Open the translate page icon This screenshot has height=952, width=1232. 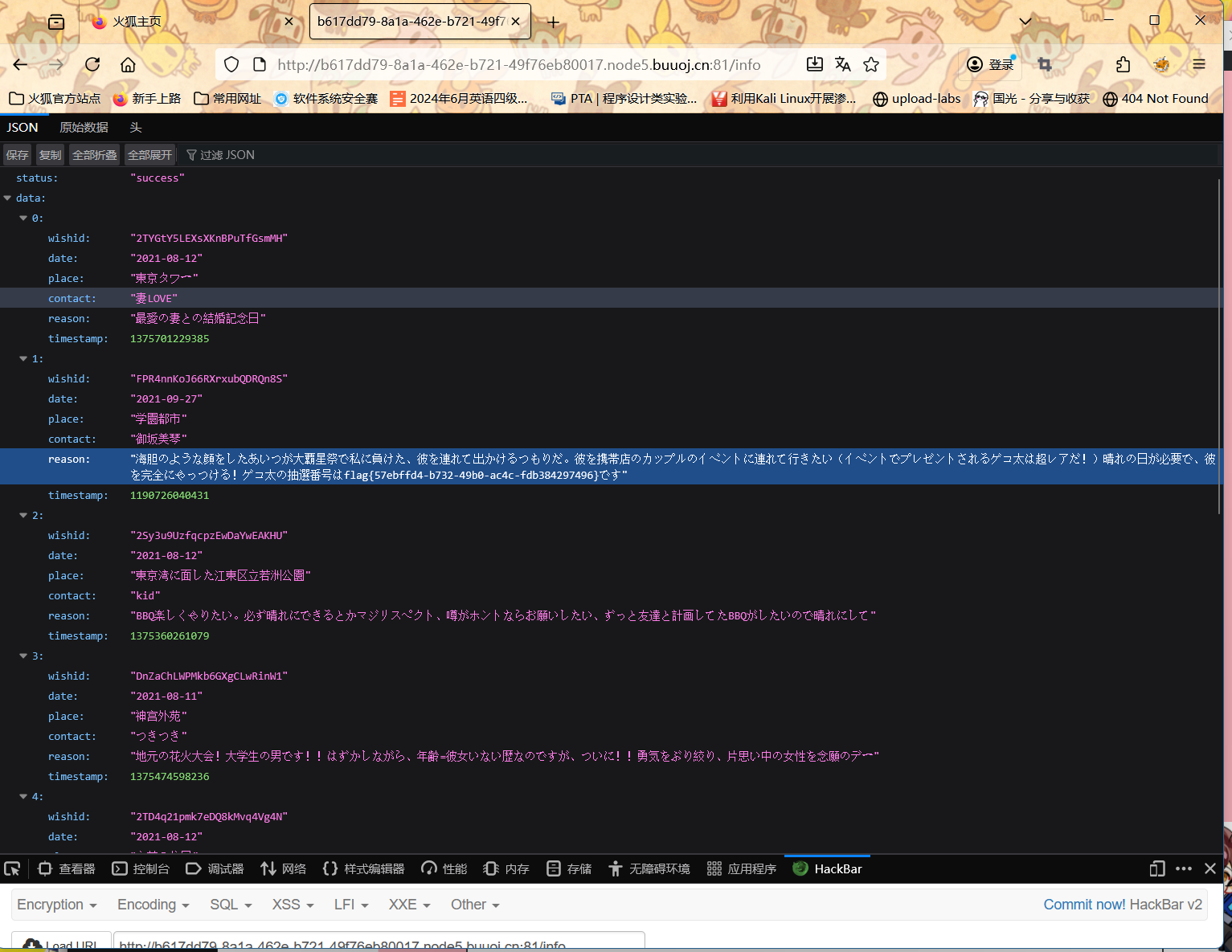(842, 65)
